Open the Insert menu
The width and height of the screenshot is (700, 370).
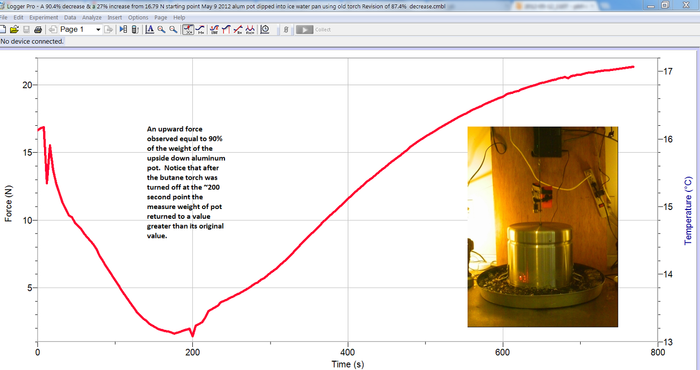click(115, 17)
